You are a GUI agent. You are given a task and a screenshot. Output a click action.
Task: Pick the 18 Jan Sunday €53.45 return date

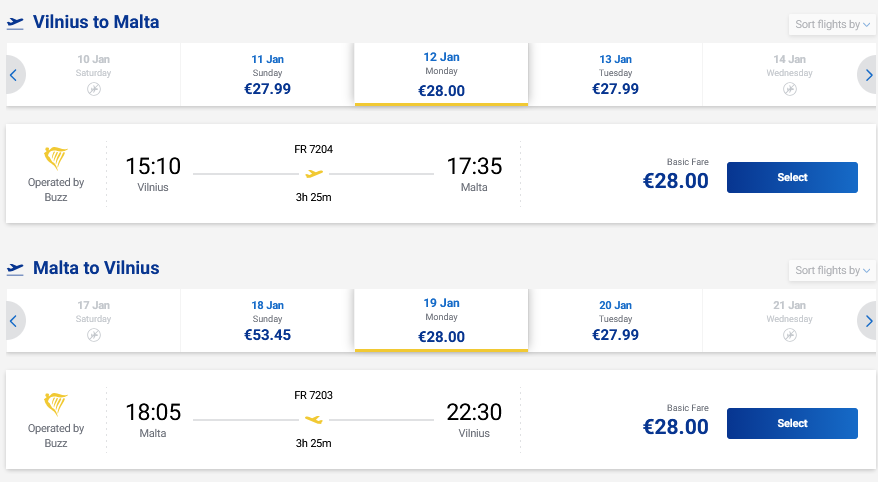267,320
